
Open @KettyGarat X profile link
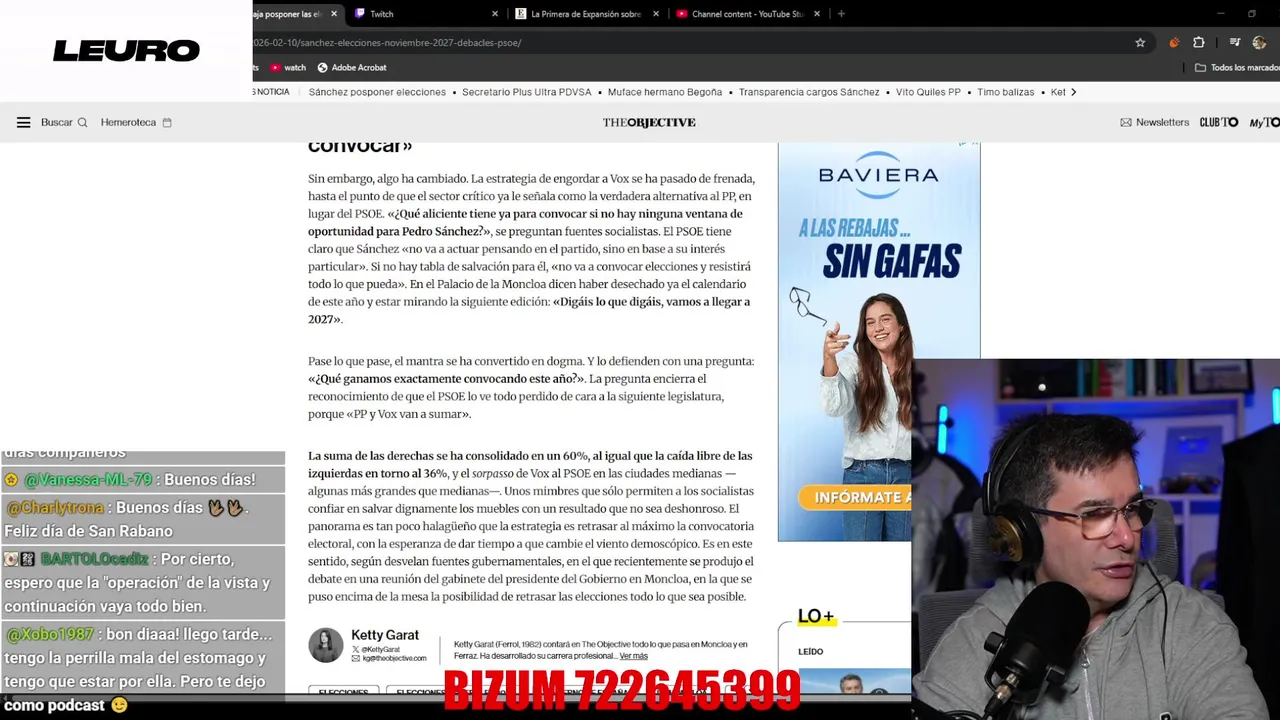pyautogui.click(x=375, y=649)
